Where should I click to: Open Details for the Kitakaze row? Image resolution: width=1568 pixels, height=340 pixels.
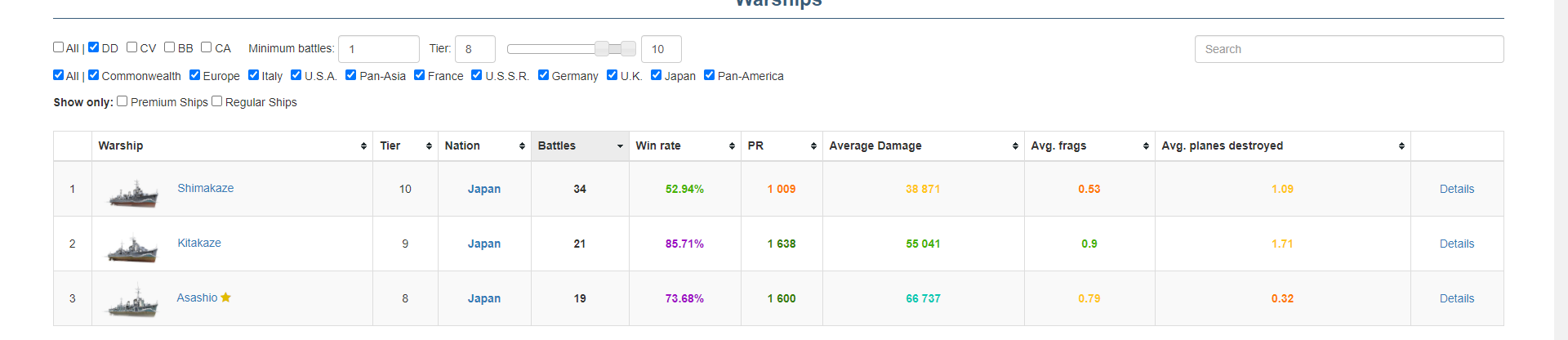(1456, 244)
